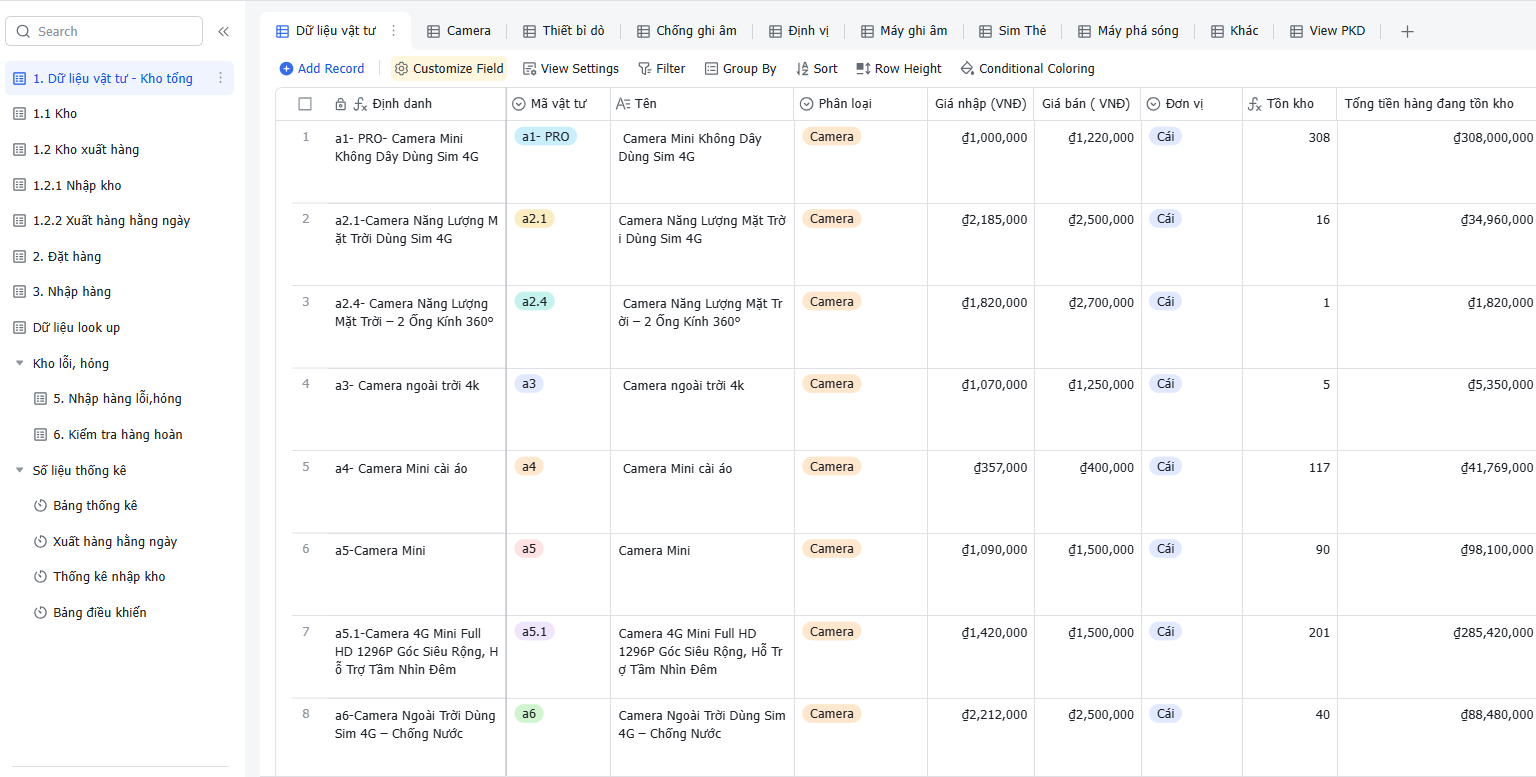Open '3. Nhập hàng' in sidebar
Screen dimensions: 1536x777
121,292
